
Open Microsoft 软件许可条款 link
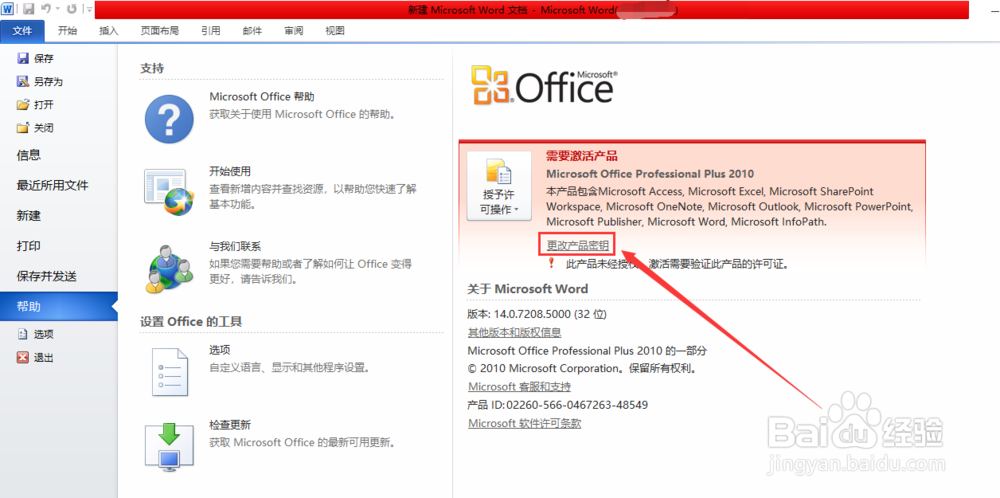coord(524,423)
